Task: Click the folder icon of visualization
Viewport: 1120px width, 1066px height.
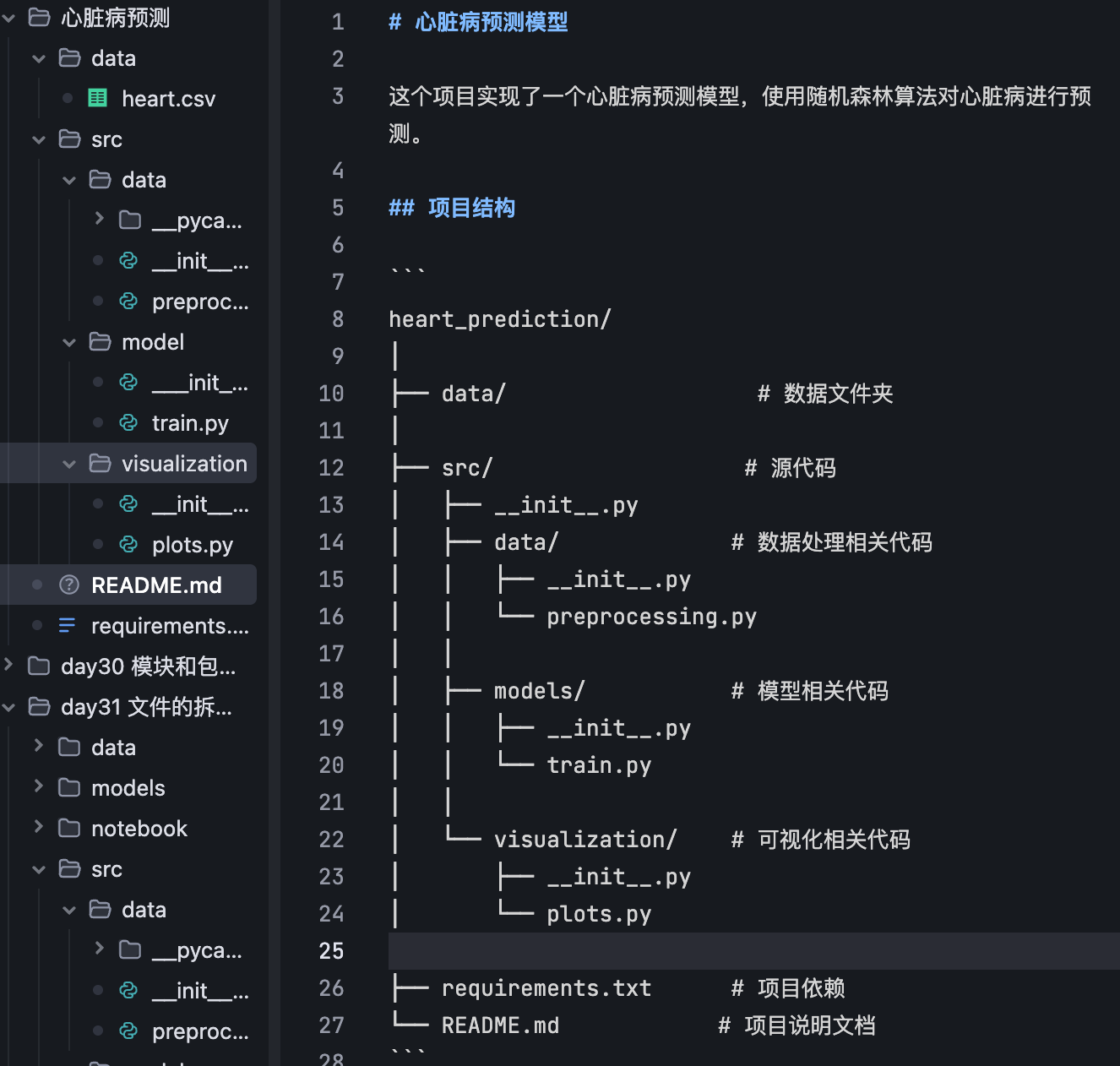Action: click(x=100, y=463)
